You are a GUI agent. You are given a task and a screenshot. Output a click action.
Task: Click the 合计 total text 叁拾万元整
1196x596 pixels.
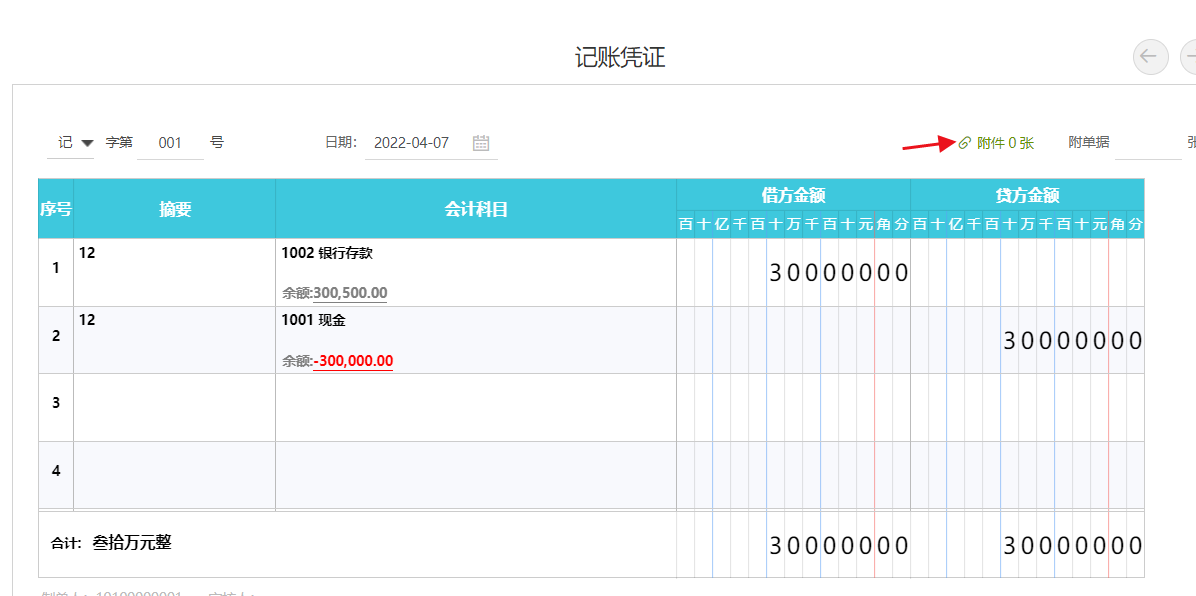point(132,543)
